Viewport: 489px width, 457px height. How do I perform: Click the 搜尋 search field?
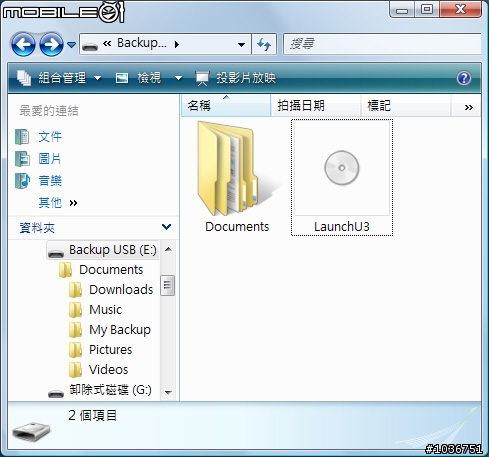point(382,44)
